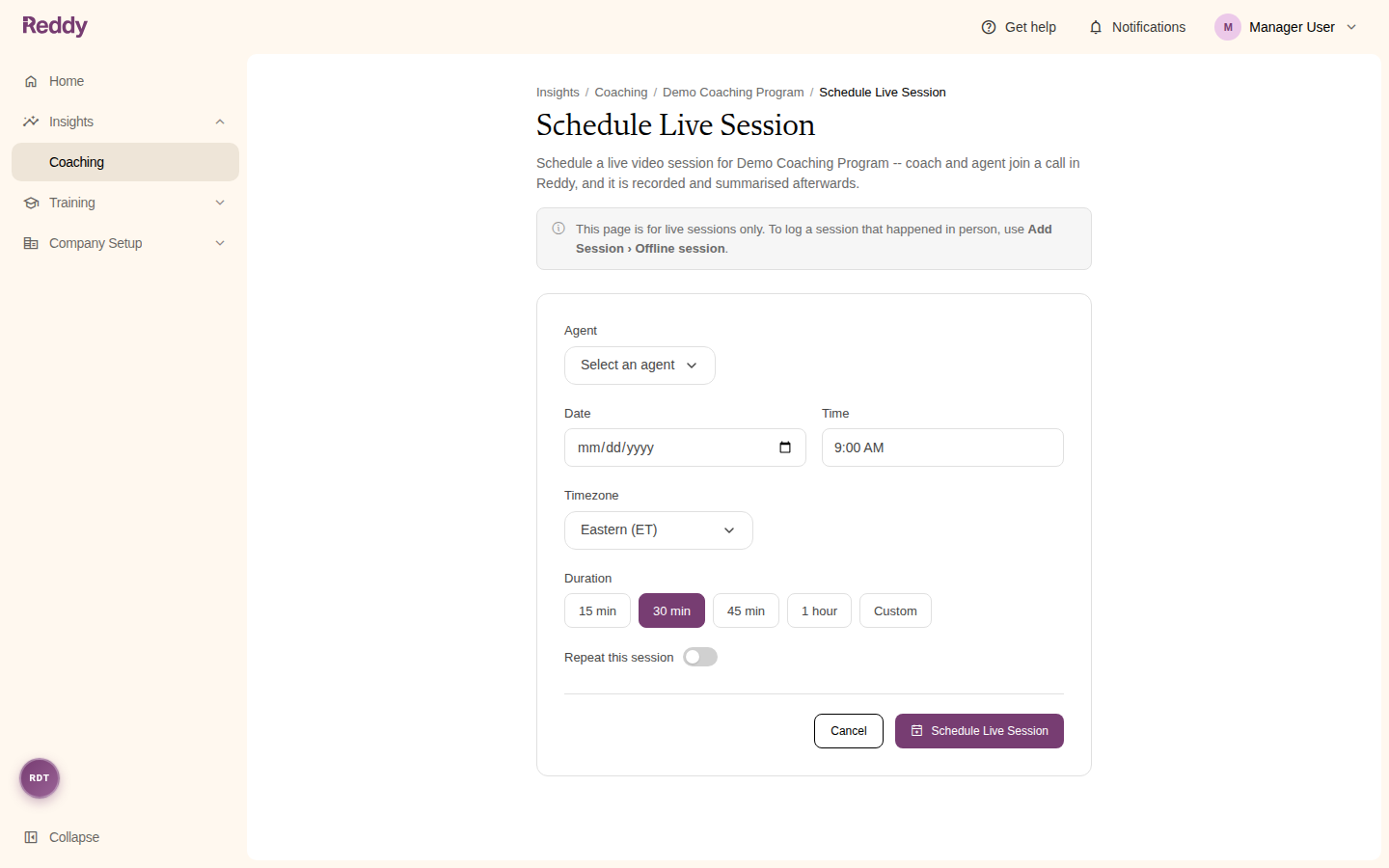1389x868 pixels.
Task: Open the Manager User menu chevron
Action: click(1351, 27)
